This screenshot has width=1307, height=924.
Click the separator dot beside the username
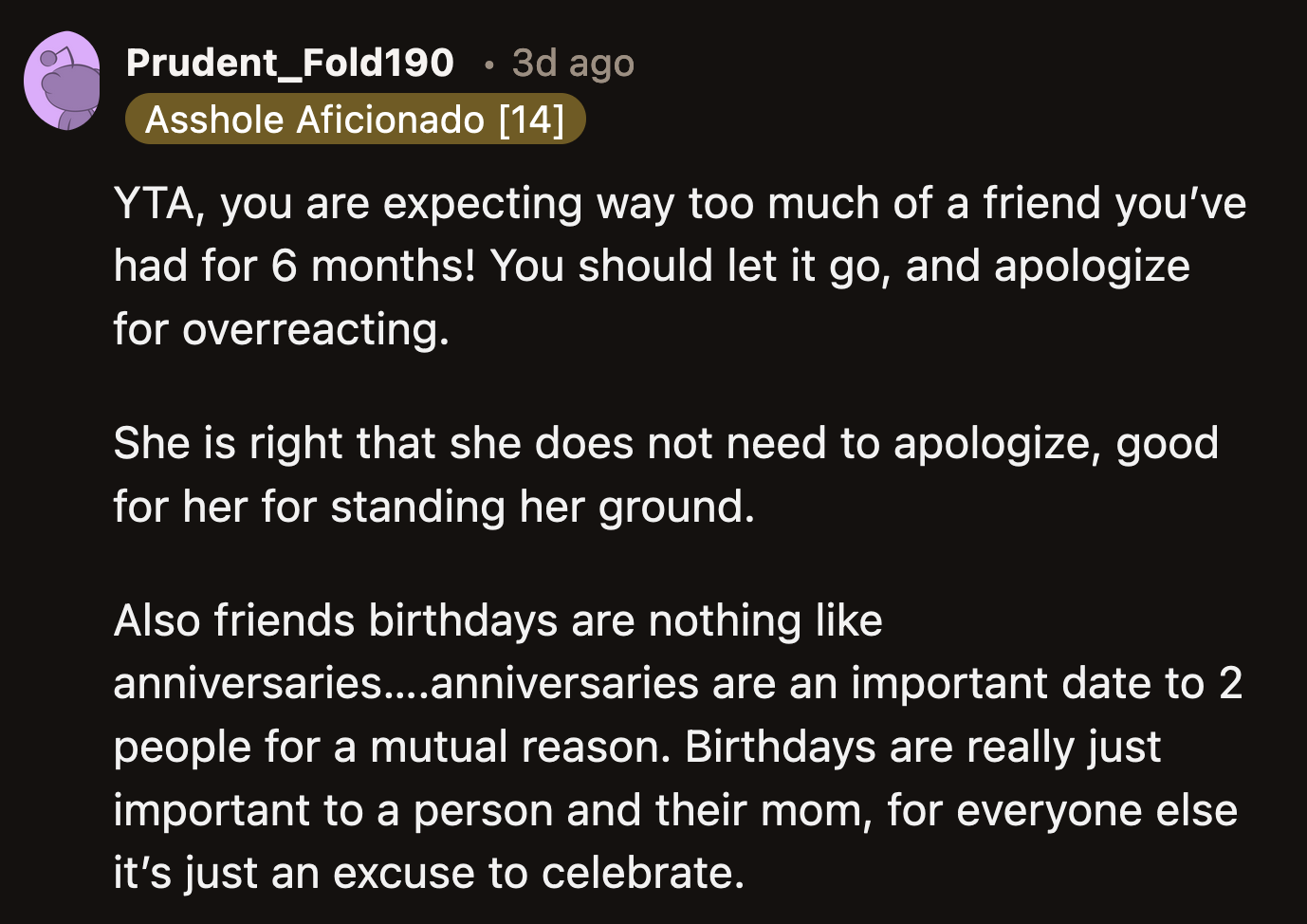(x=489, y=65)
